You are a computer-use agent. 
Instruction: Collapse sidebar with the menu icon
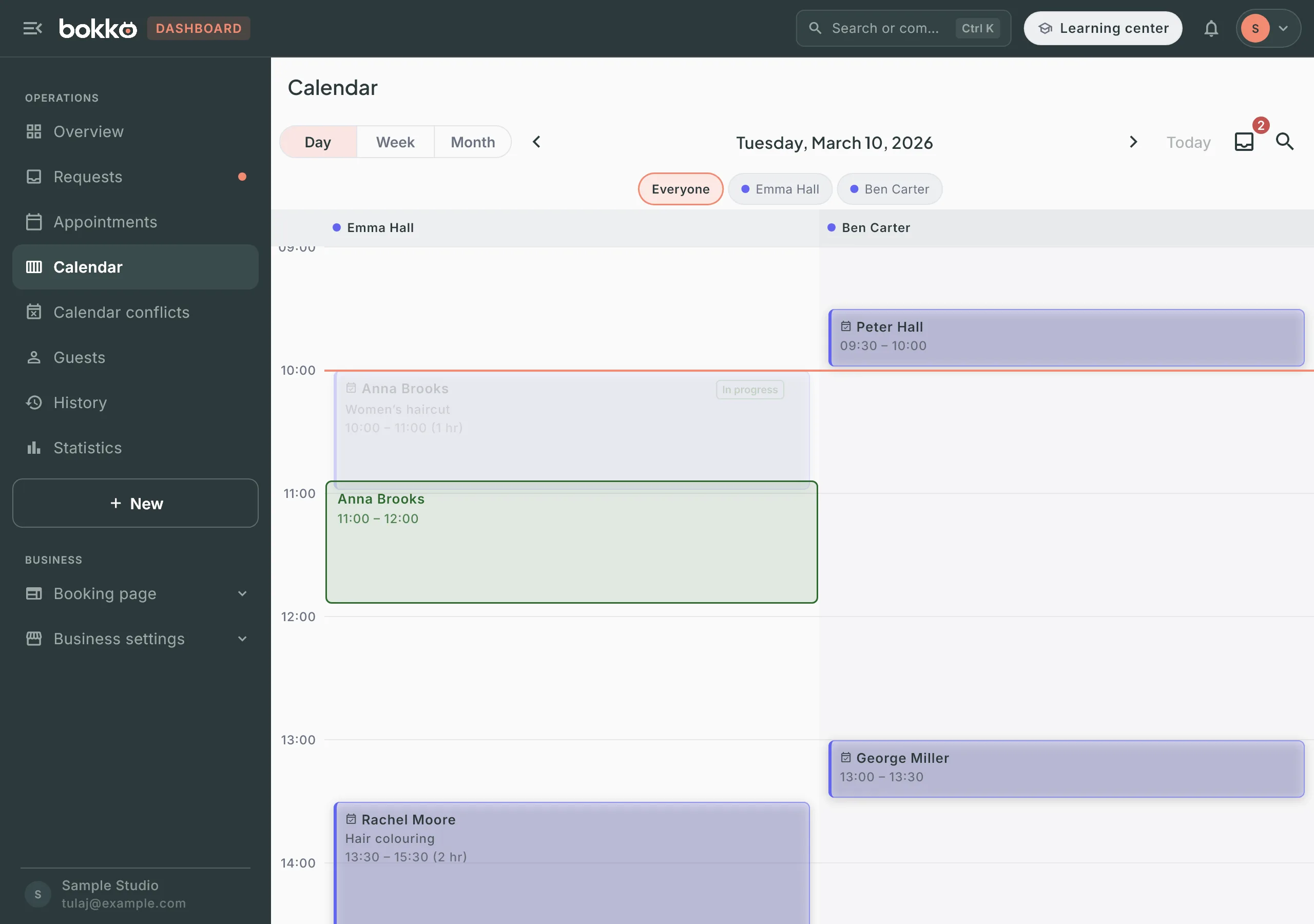[33, 28]
